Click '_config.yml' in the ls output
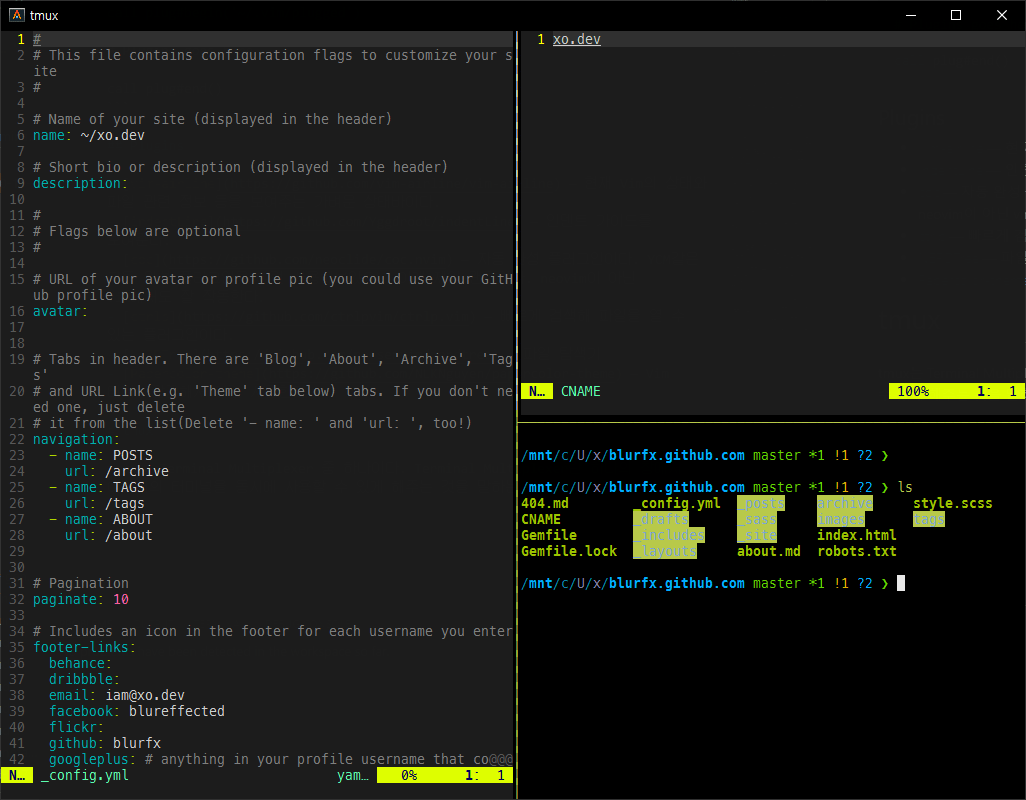 coord(677,504)
